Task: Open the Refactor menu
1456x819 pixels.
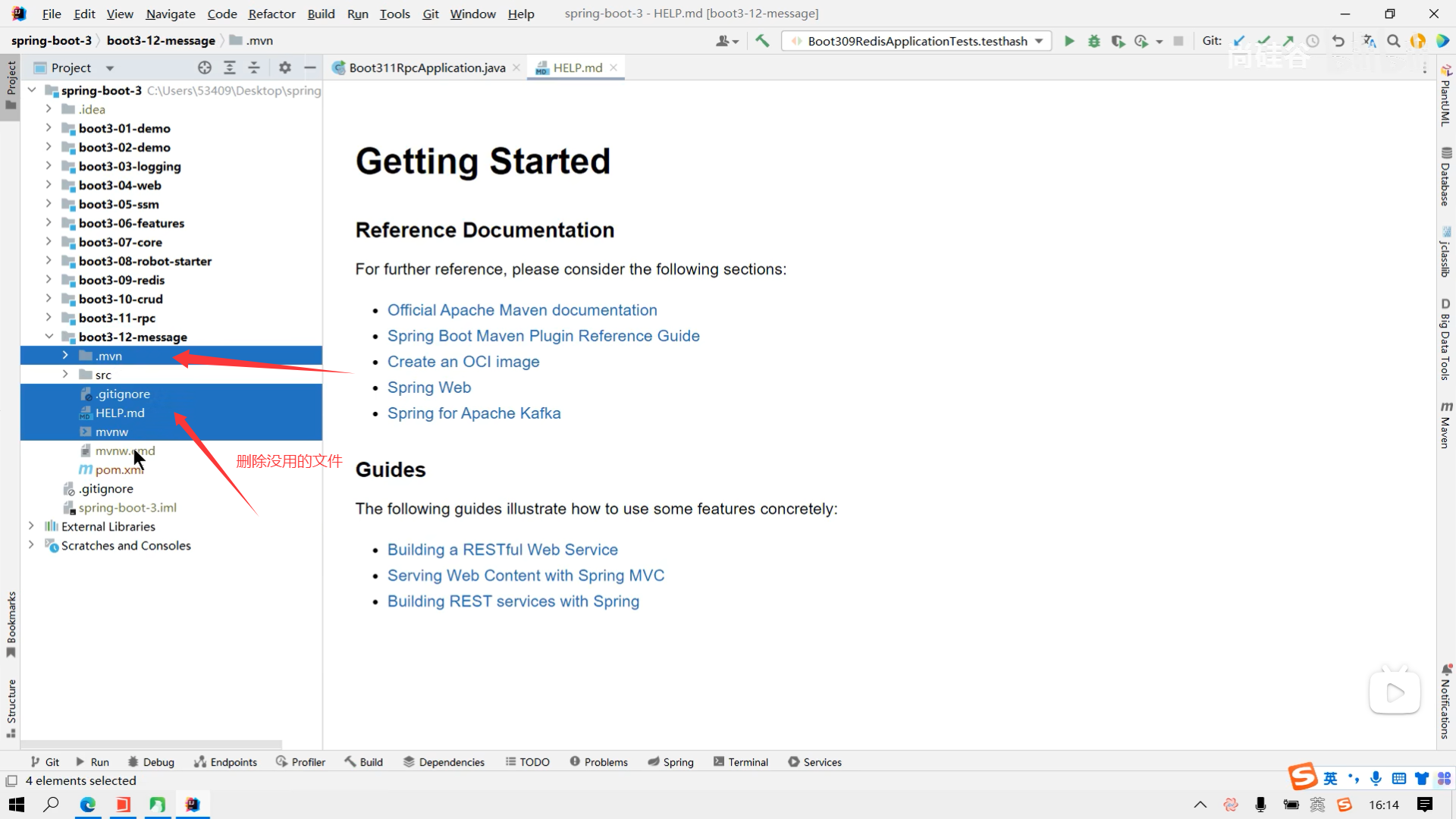Action: tap(271, 14)
